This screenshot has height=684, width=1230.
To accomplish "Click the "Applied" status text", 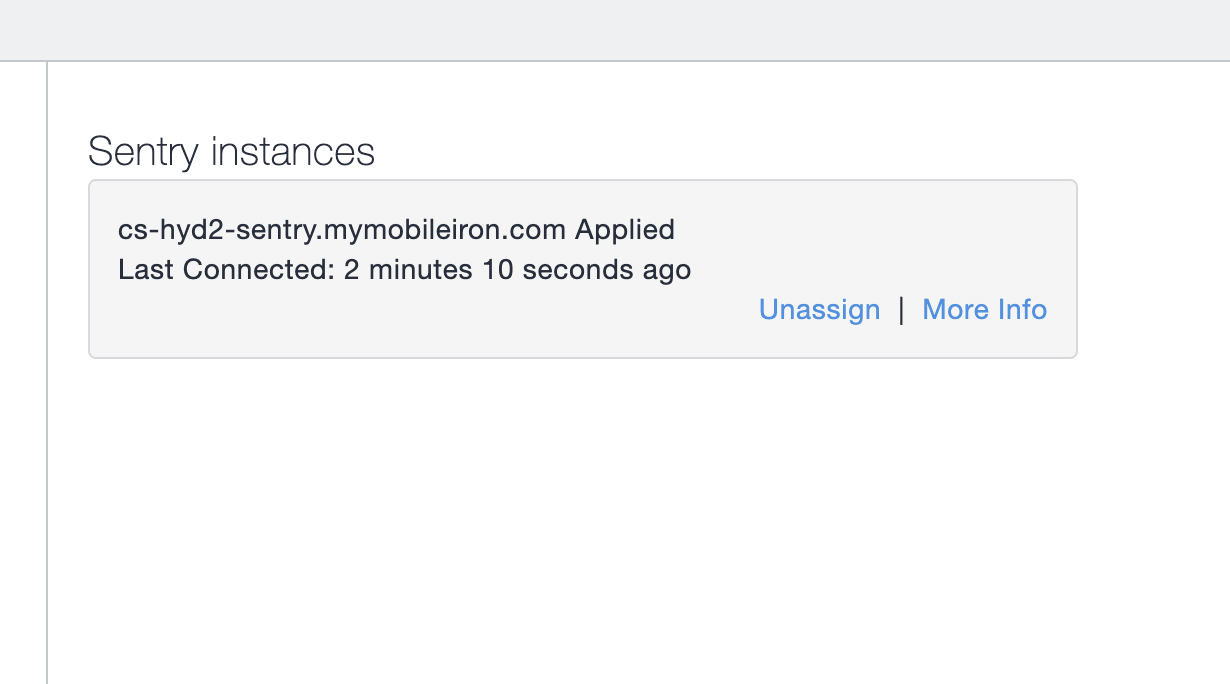I will pos(624,230).
